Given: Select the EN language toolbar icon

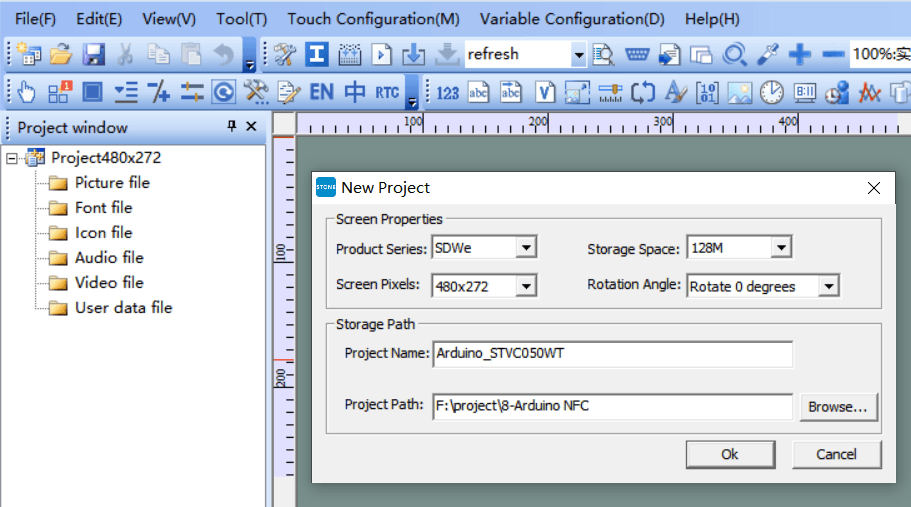Looking at the screenshot, I should (x=321, y=92).
